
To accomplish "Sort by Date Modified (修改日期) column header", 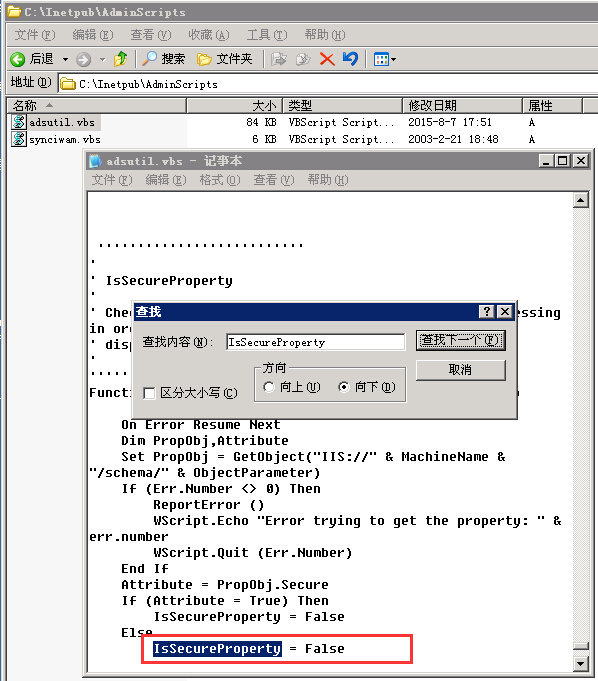I will [x=462, y=106].
